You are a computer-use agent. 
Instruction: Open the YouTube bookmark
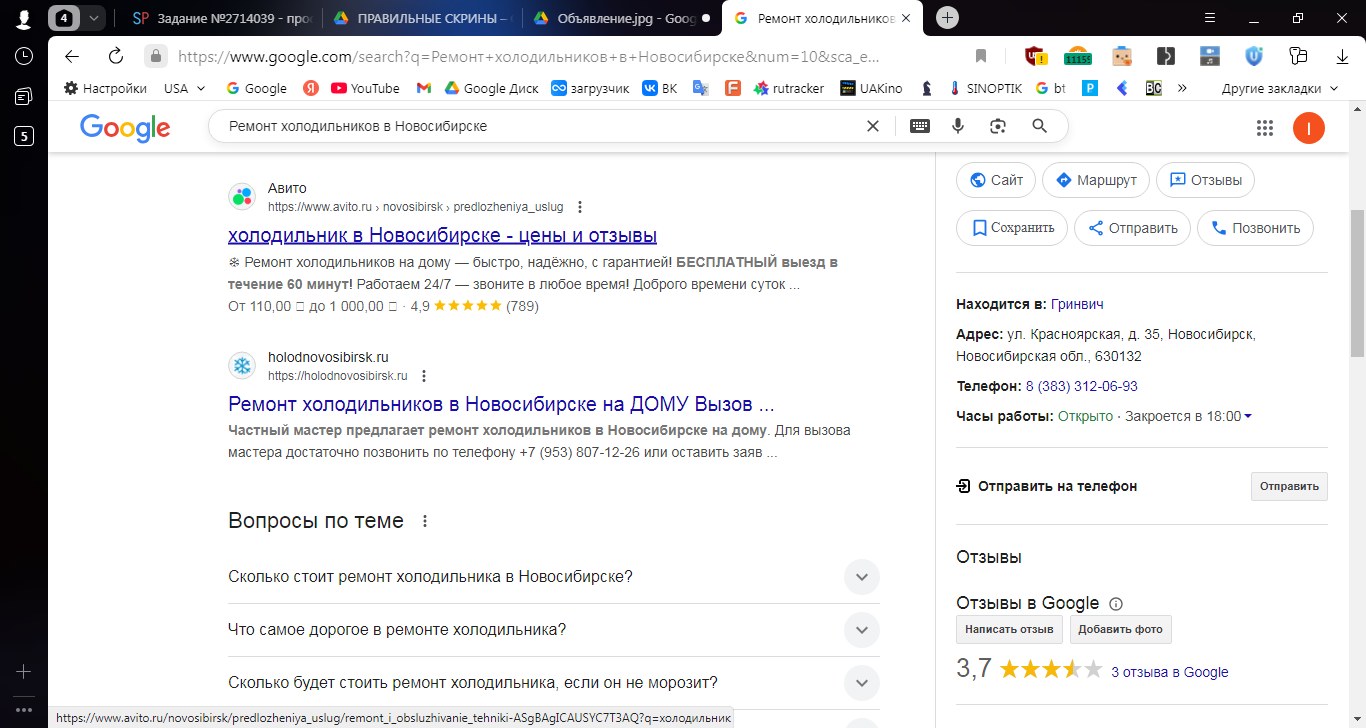(x=365, y=88)
